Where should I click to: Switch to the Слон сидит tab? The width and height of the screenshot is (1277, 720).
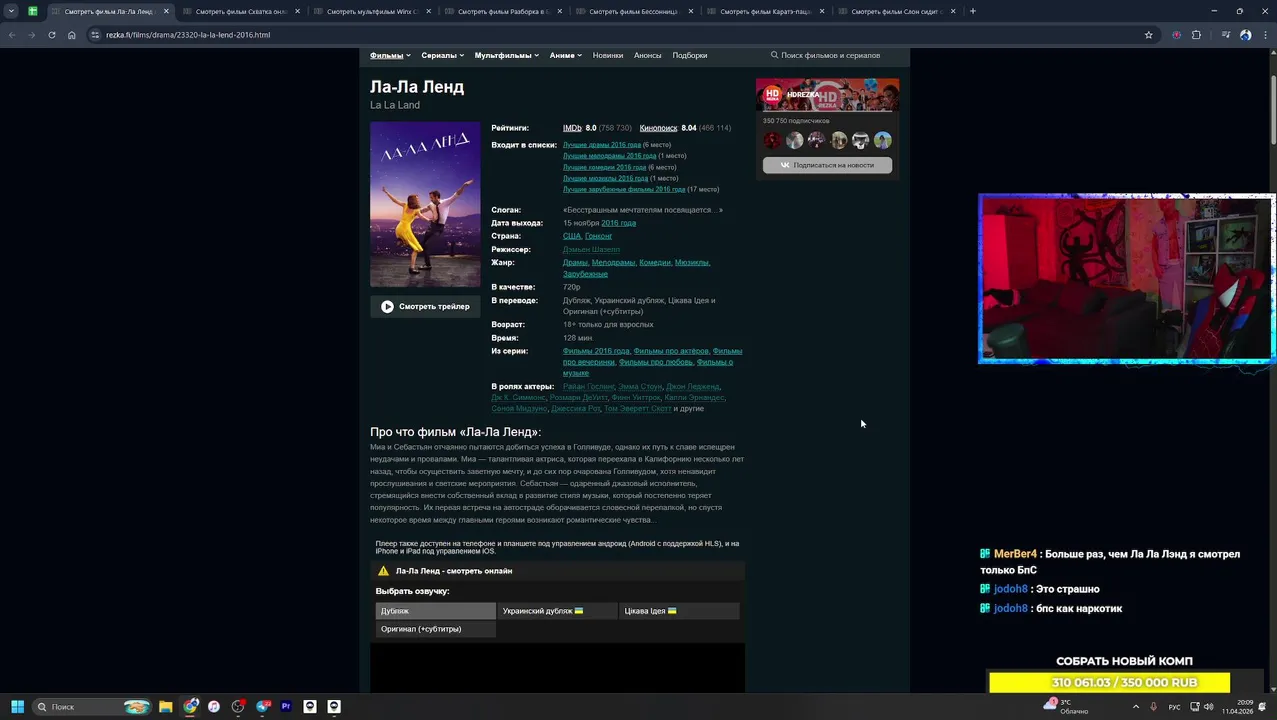point(896,11)
